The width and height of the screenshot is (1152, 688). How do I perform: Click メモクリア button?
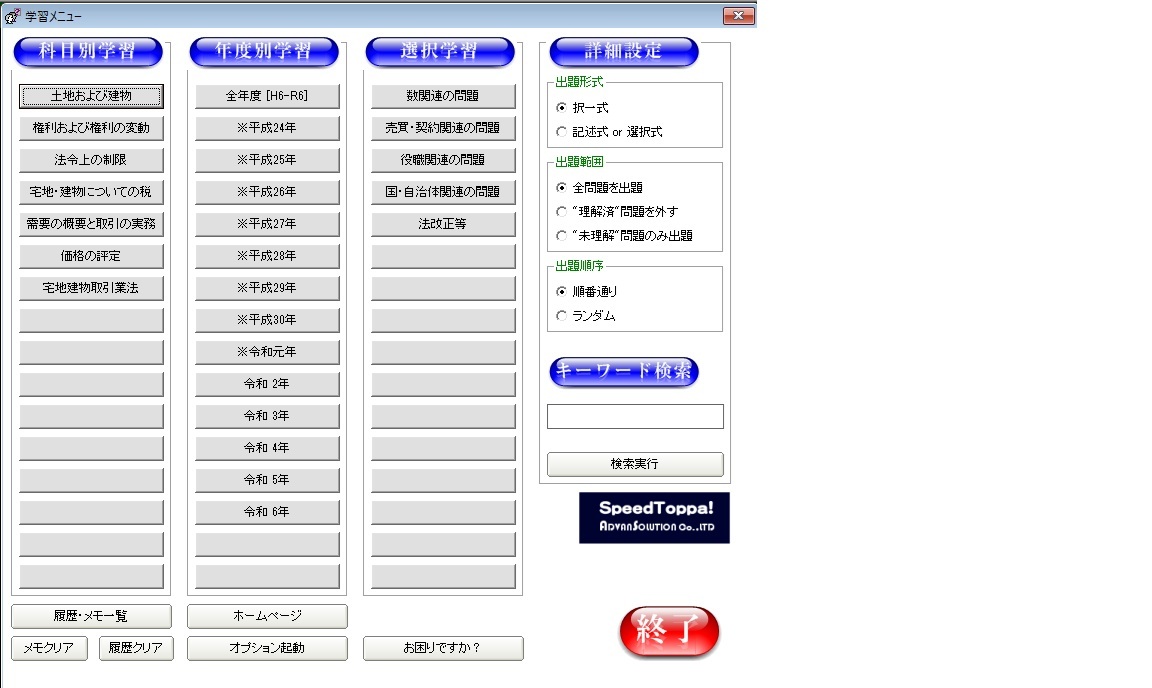click(x=49, y=648)
